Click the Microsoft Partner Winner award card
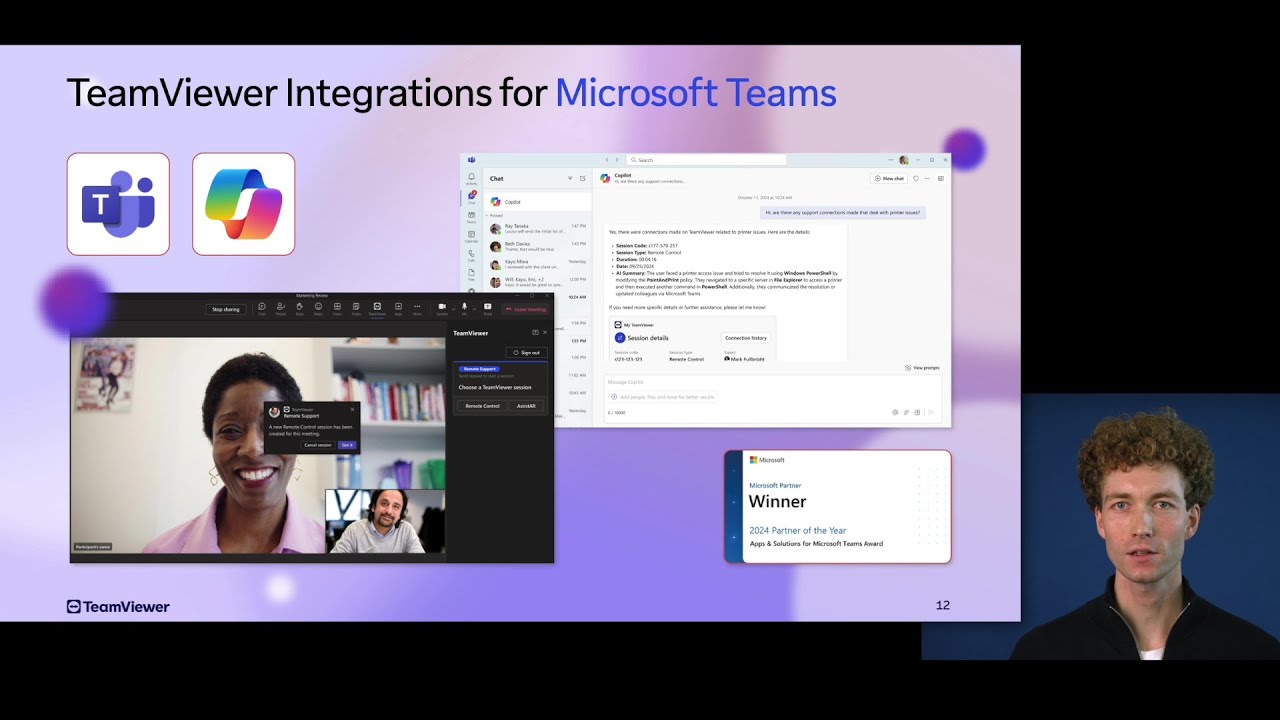The width and height of the screenshot is (1280, 720). [838, 506]
